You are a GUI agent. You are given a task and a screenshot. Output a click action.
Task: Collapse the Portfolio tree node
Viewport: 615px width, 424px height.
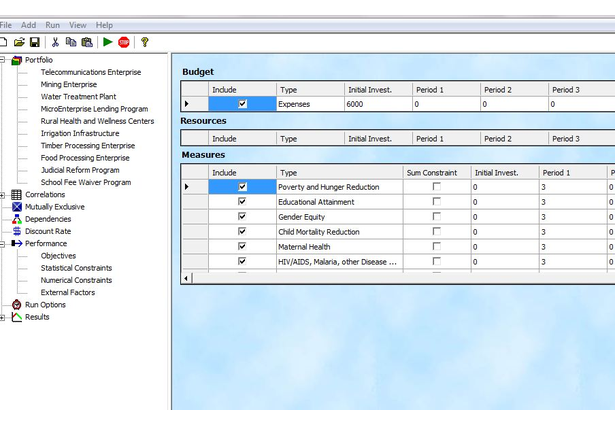coord(2,60)
